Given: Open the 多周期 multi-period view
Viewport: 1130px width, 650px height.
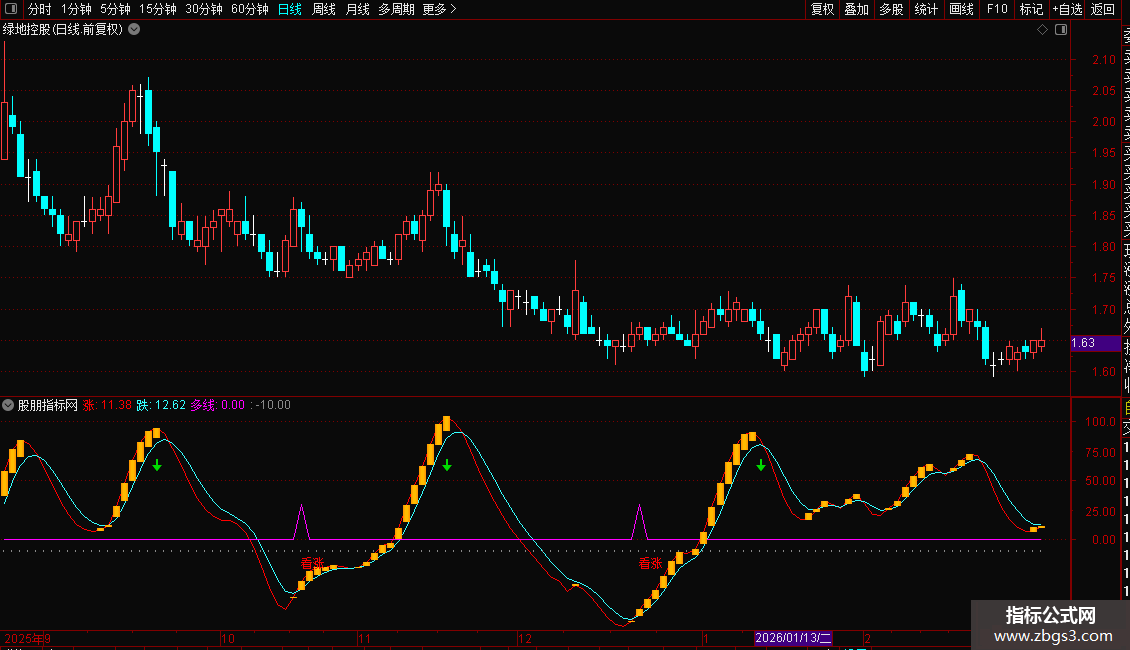Looking at the screenshot, I should 396,10.
